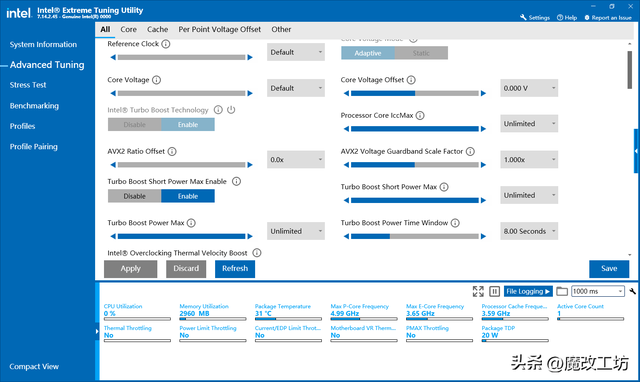
Task: Open Reference Clock Default dropdown
Action: (x=296, y=52)
